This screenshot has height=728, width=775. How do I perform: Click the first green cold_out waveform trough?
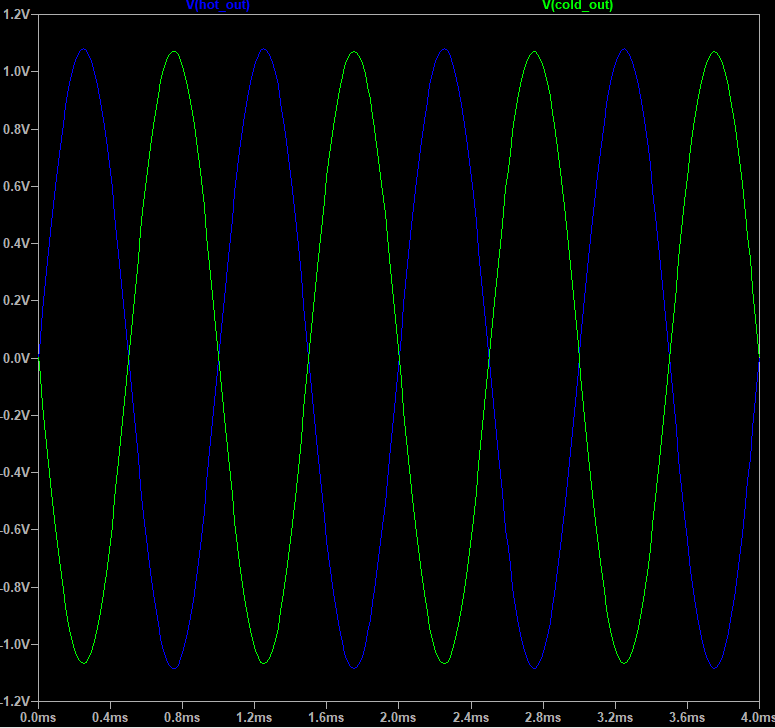point(84,663)
